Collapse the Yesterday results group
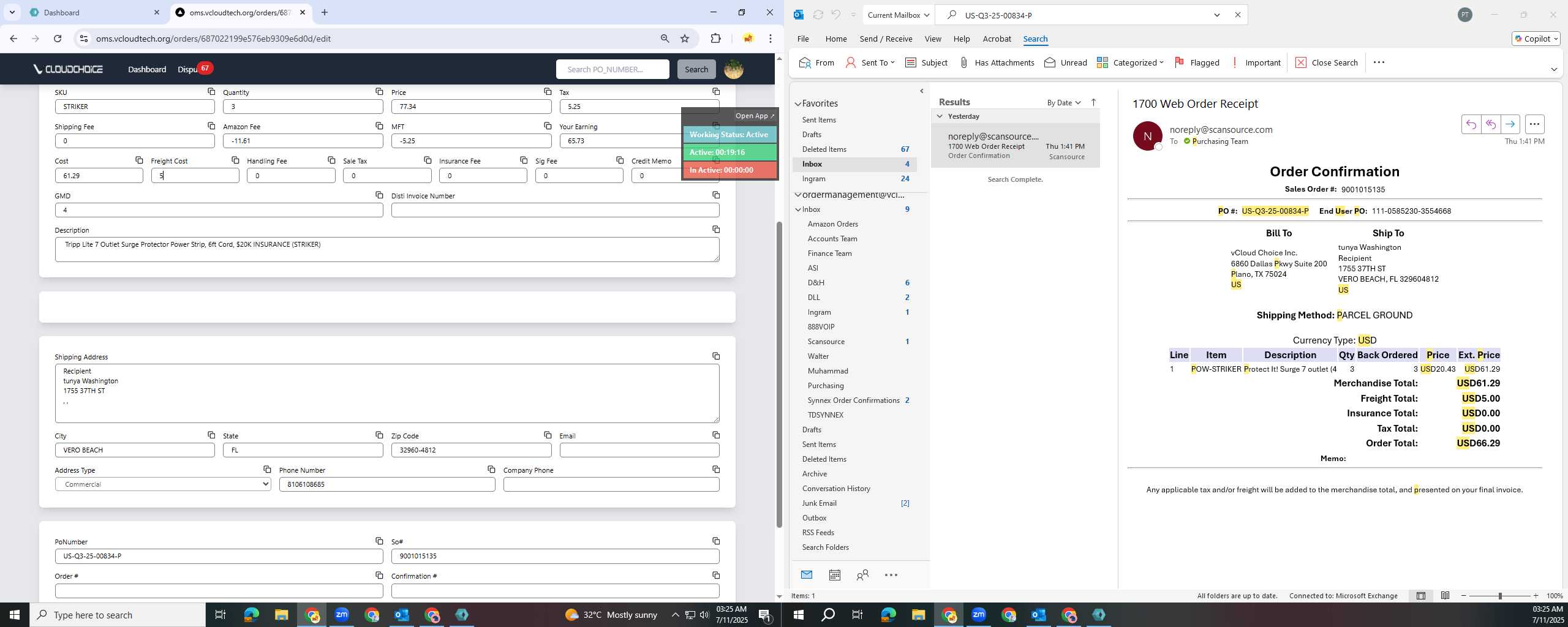 click(940, 116)
